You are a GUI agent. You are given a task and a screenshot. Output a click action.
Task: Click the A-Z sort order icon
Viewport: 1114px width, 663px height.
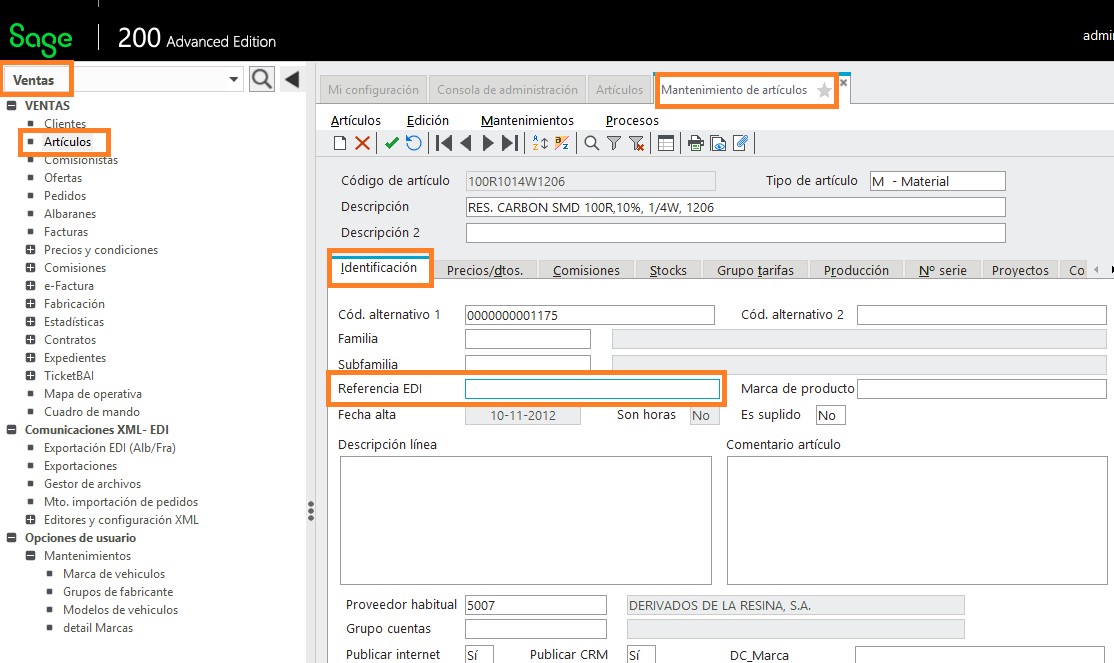540,144
